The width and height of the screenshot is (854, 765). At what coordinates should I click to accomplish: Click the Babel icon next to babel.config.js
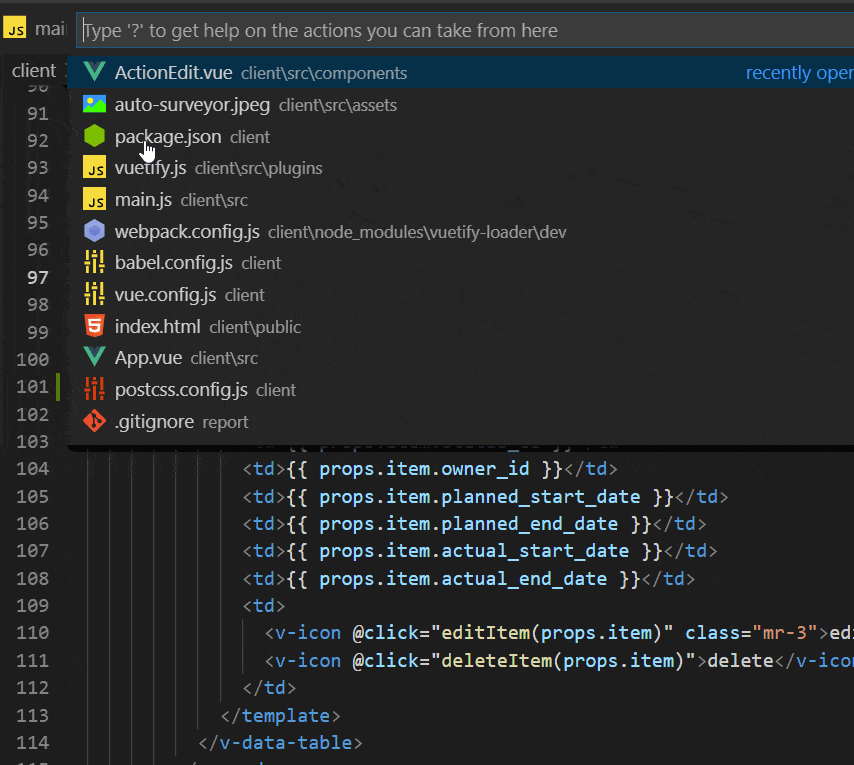click(95, 262)
